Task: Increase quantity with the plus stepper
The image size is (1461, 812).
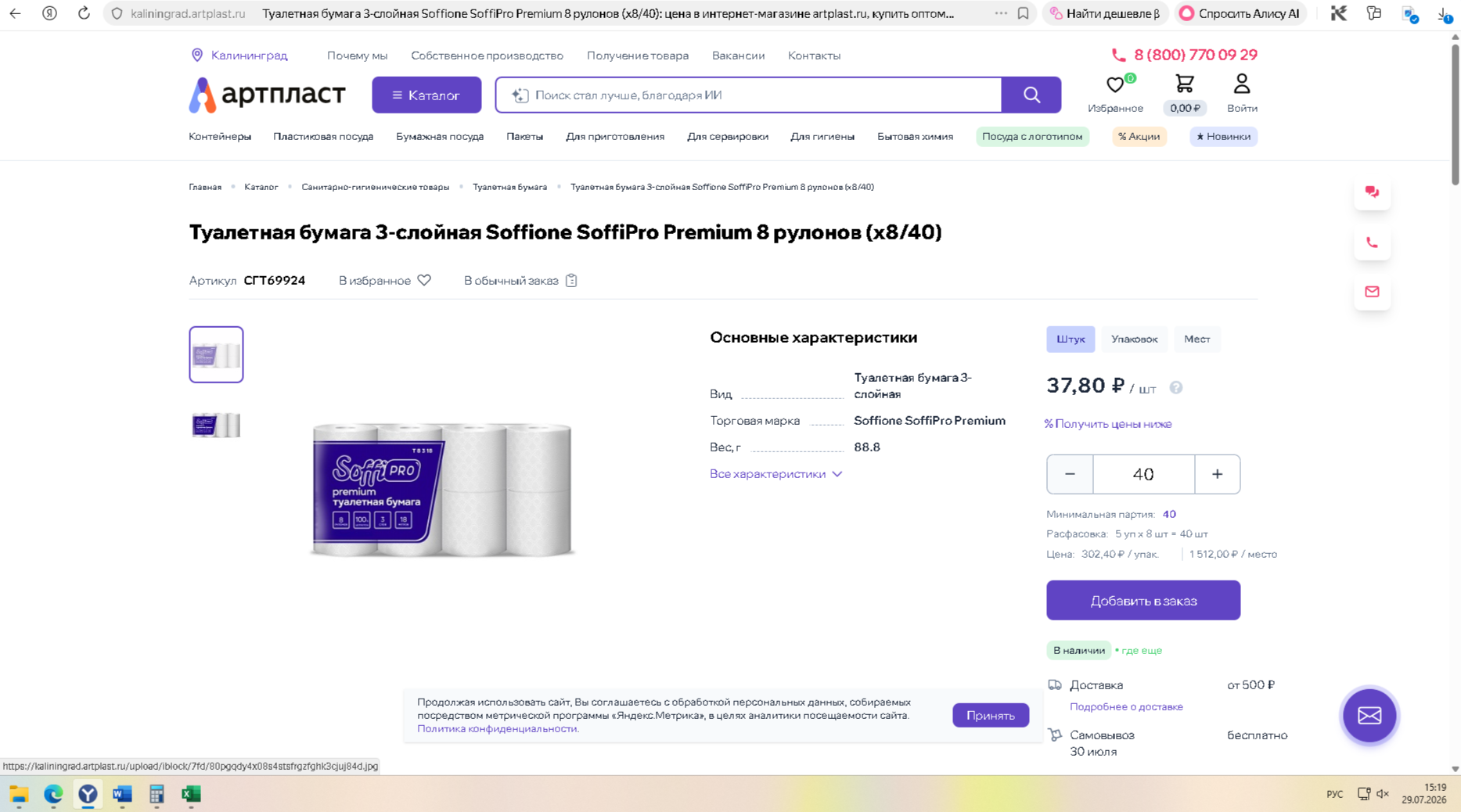Action: pos(1217,475)
